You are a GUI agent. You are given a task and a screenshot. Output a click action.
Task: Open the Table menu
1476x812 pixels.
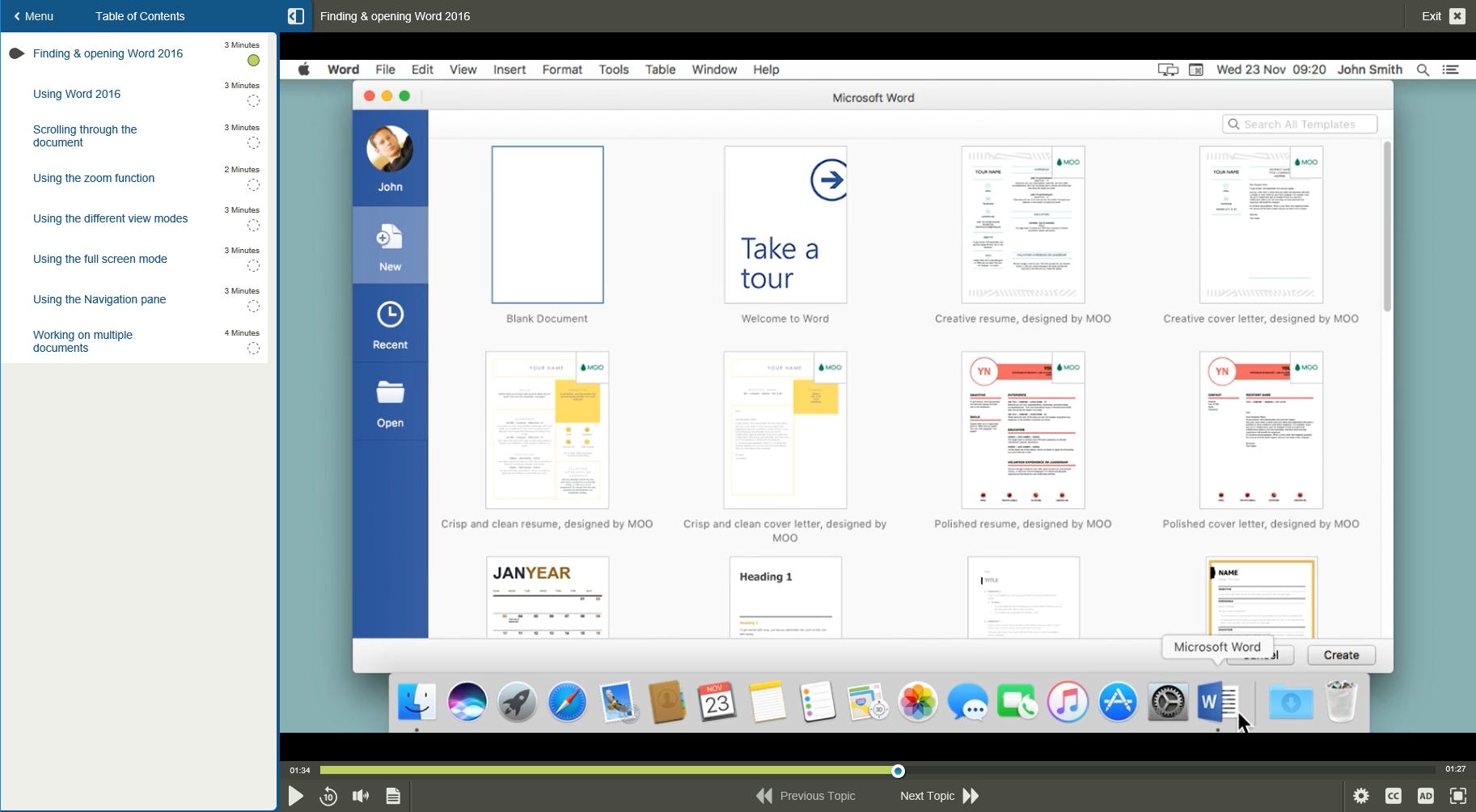pos(660,70)
